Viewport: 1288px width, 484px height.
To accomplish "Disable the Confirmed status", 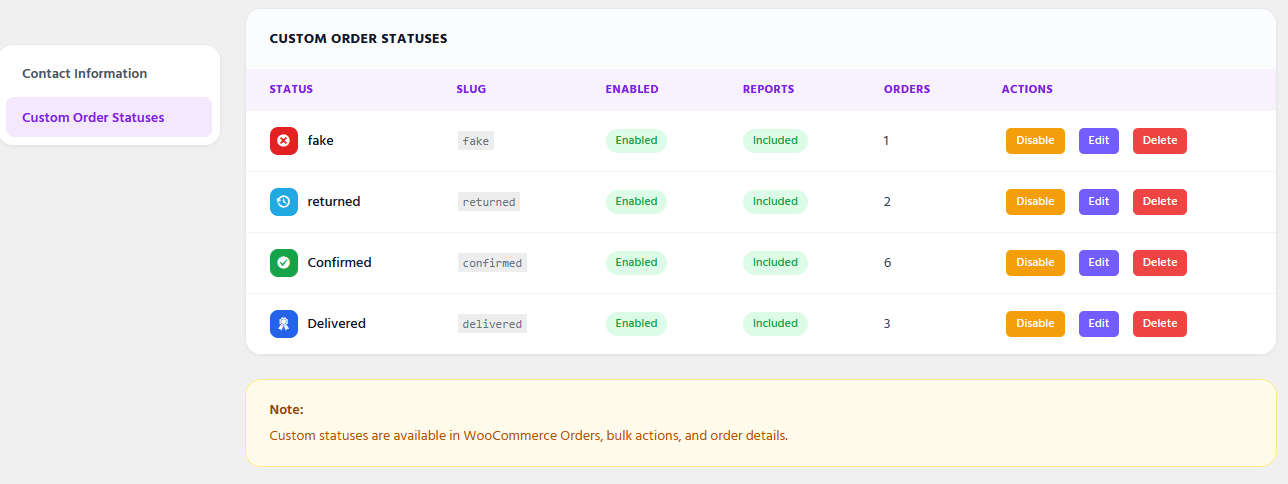I will coord(1035,263).
